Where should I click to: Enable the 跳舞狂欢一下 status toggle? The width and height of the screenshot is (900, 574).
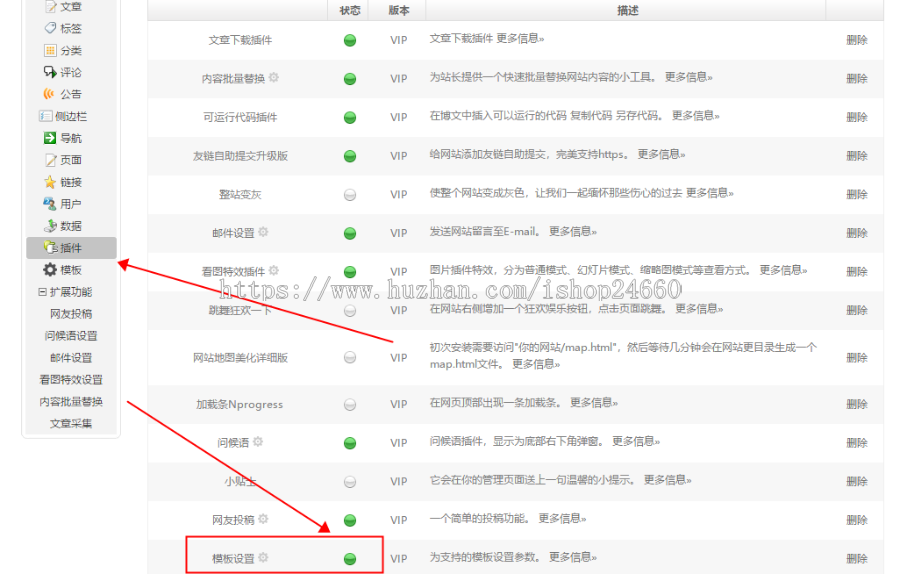[350, 311]
